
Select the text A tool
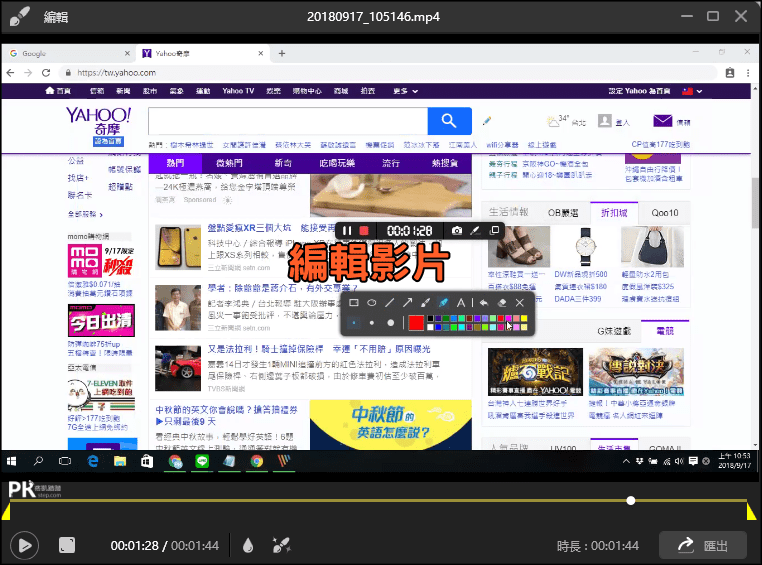(x=461, y=303)
